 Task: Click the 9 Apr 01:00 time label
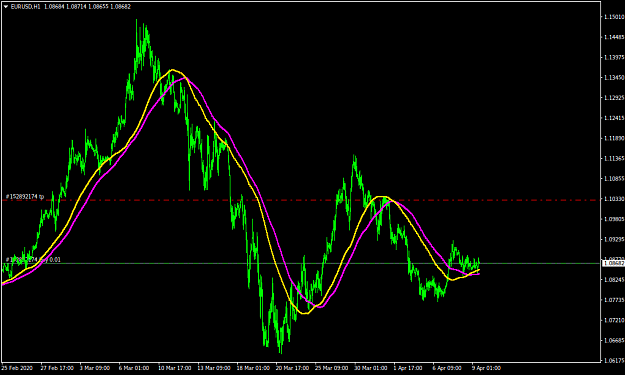[x=486, y=368]
